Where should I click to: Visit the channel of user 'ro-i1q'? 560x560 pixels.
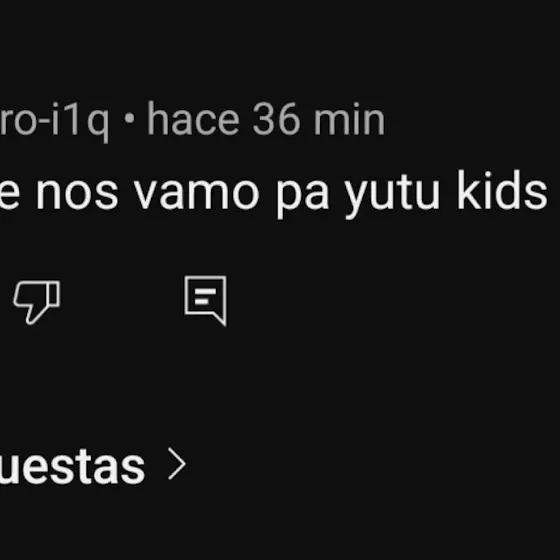coord(54,121)
